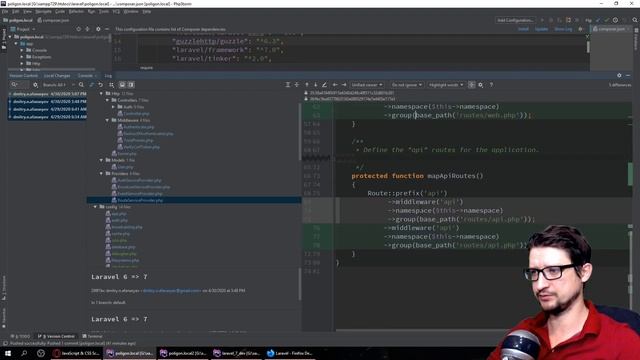Viewport: 640px width, 360px height.
Task: Click collapse unchanged fragments icon
Action: 297,84
